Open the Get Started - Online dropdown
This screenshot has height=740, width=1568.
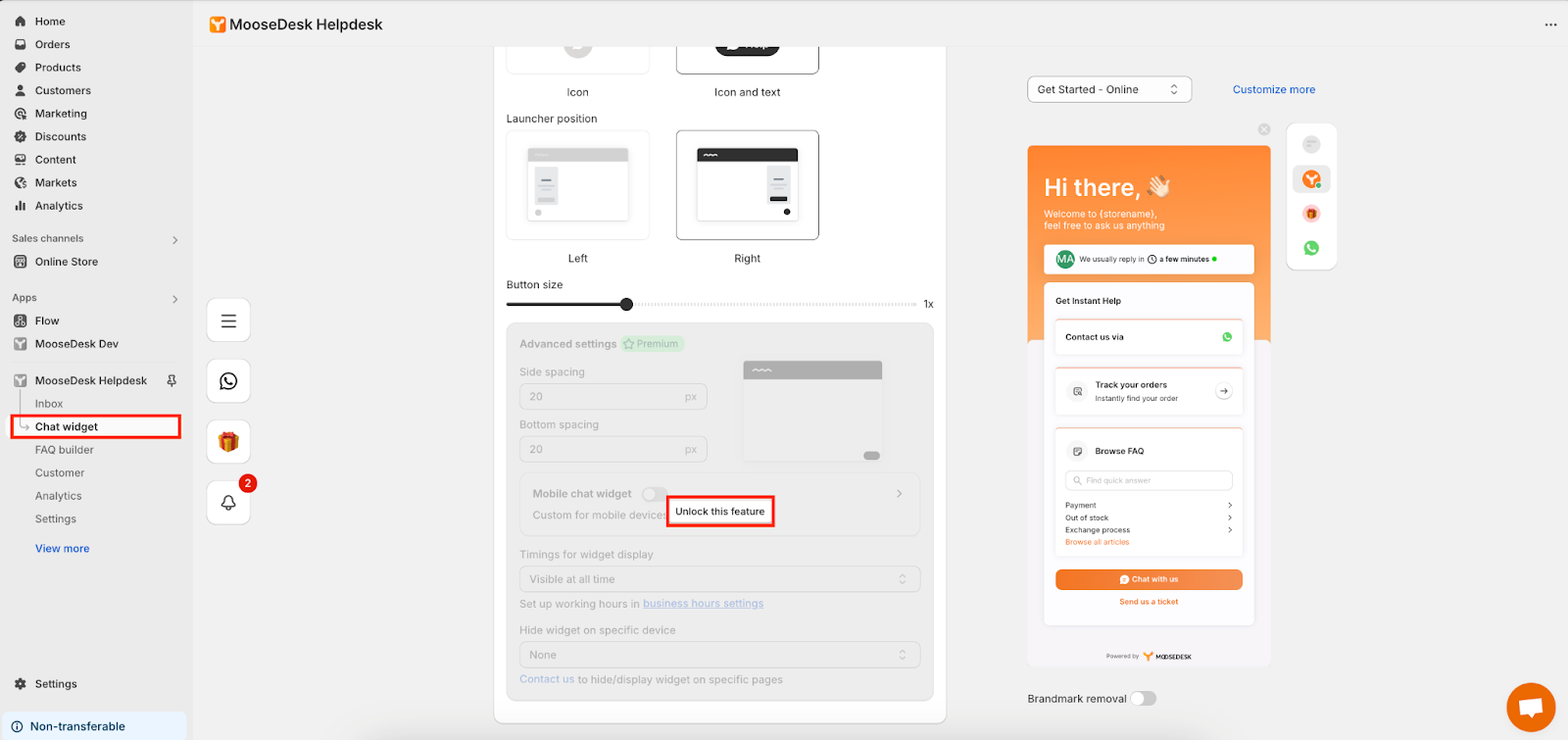(x=1108, y=89)
